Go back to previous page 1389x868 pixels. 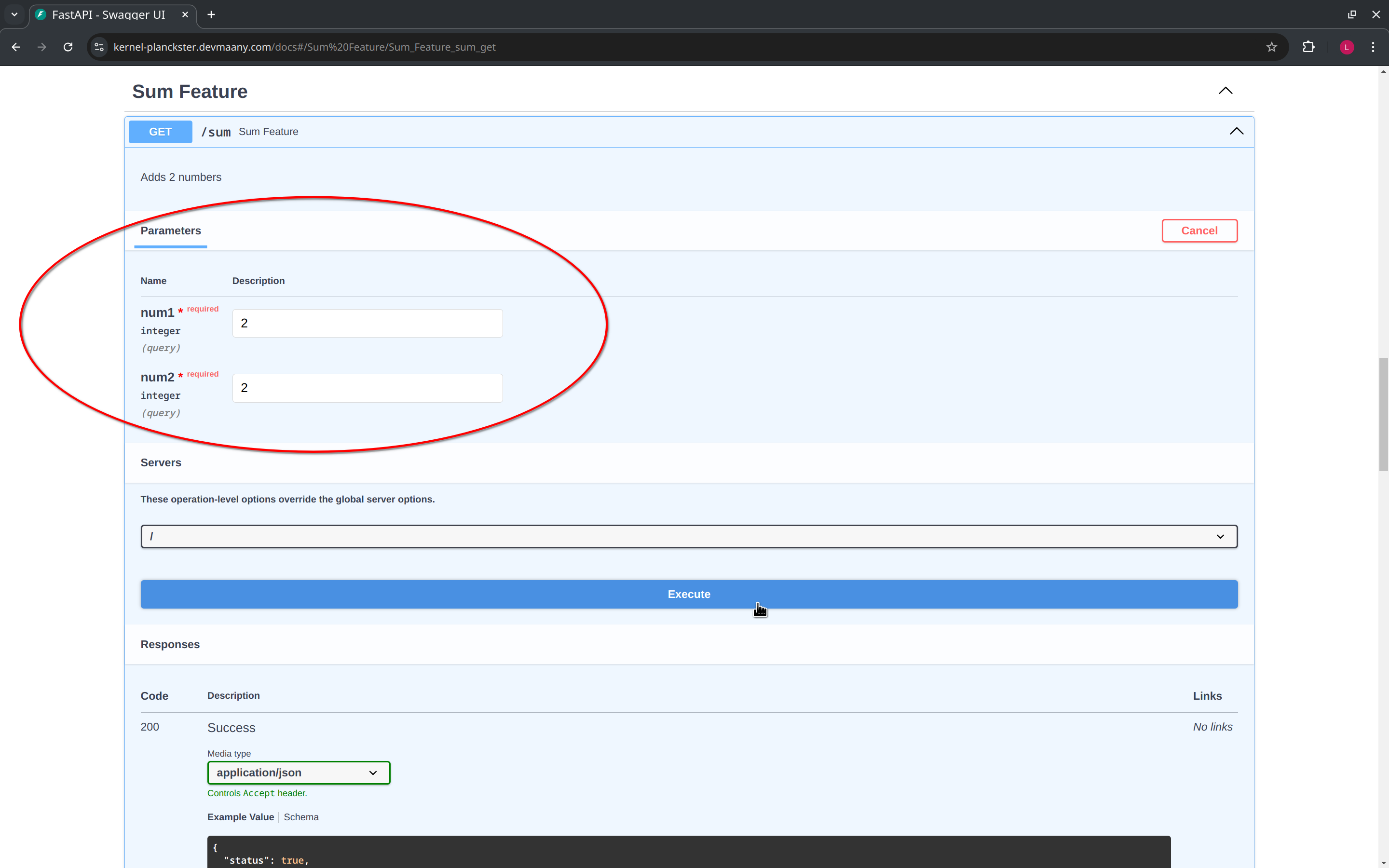tap(16, 47)
